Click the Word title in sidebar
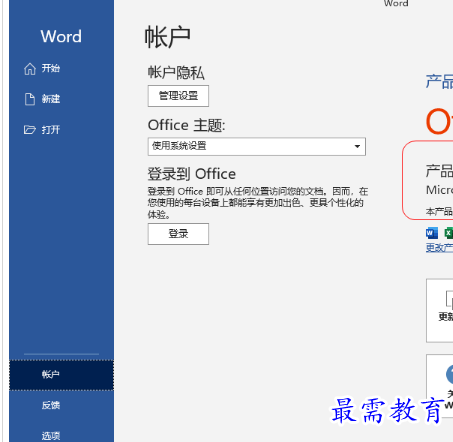453x442 pixels. [61, 36]
